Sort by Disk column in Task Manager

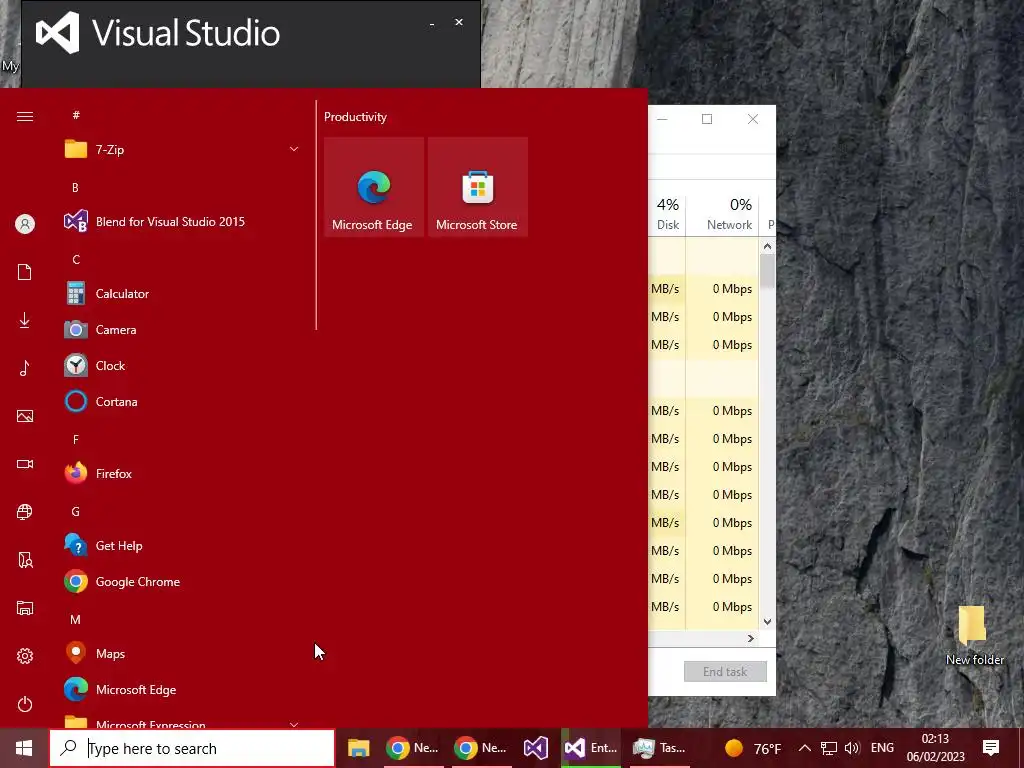[x=667, y=214]
